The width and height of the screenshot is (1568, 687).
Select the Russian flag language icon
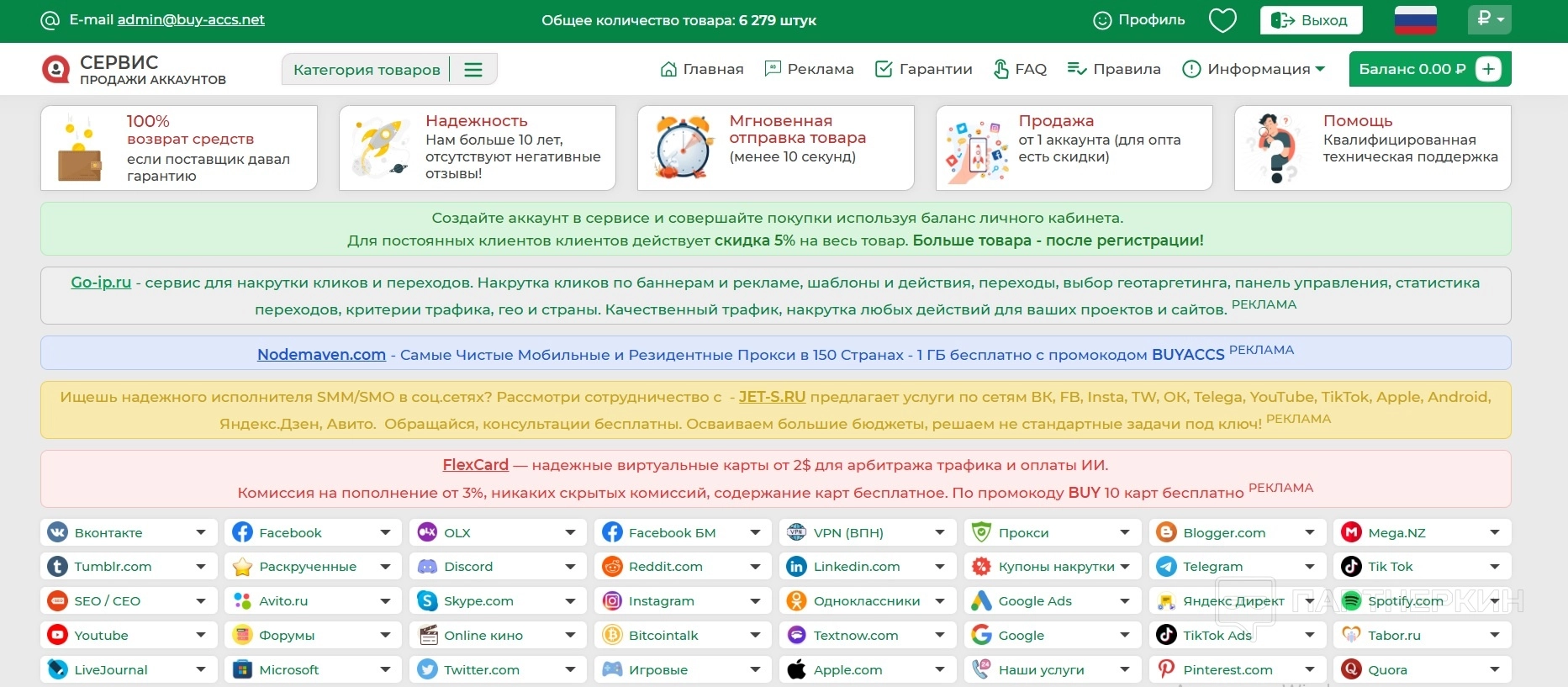[1415, 20]
